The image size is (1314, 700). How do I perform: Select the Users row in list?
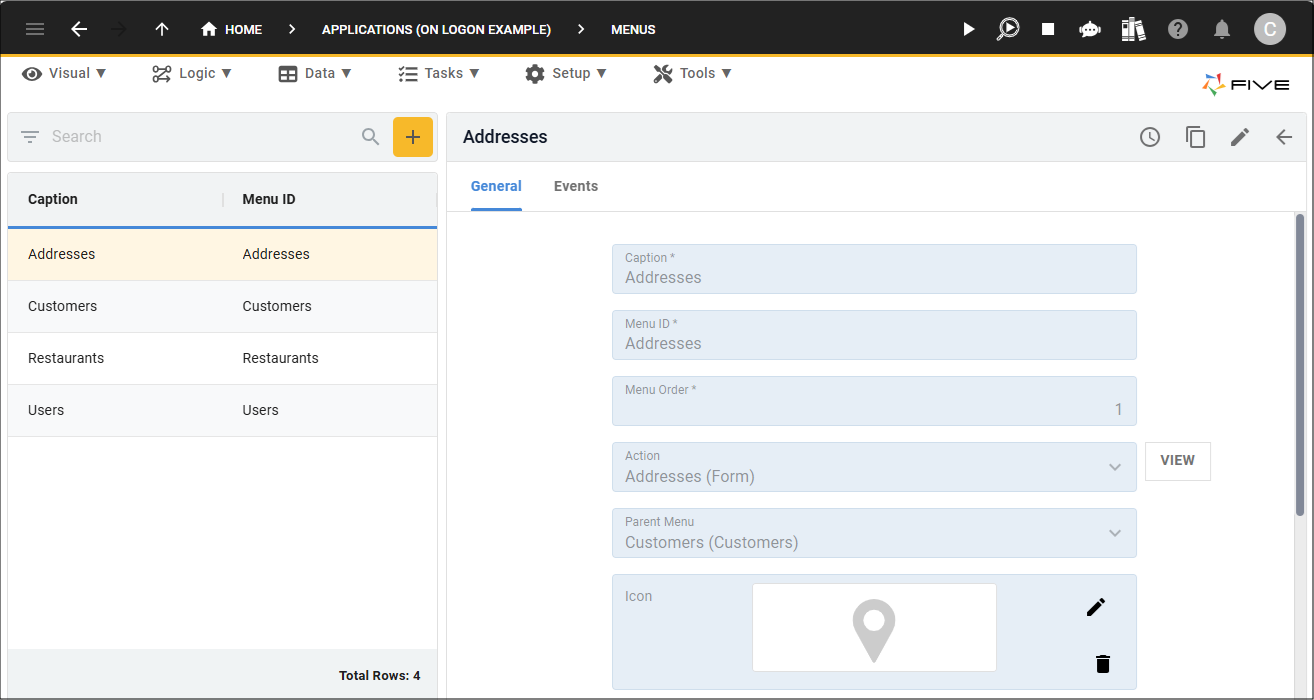tap(222, 410)
